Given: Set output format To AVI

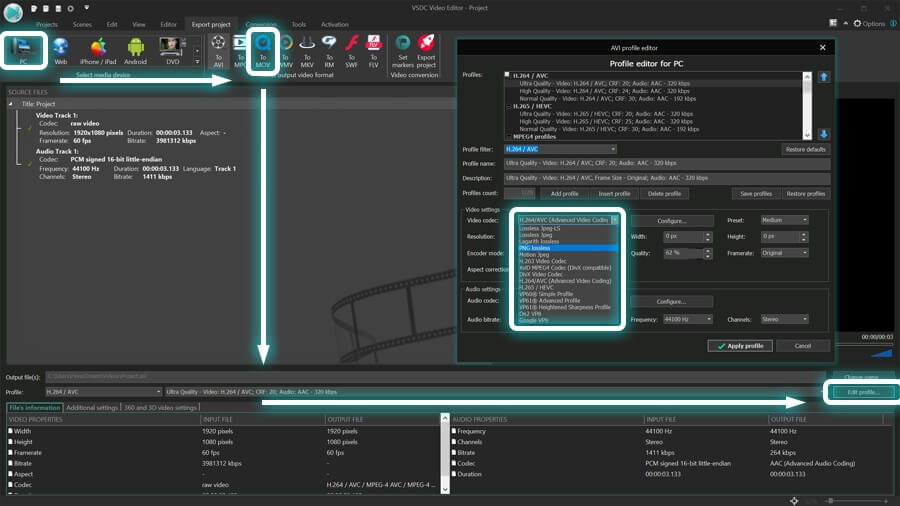Looking at the screenshot, I should (218, 51).
